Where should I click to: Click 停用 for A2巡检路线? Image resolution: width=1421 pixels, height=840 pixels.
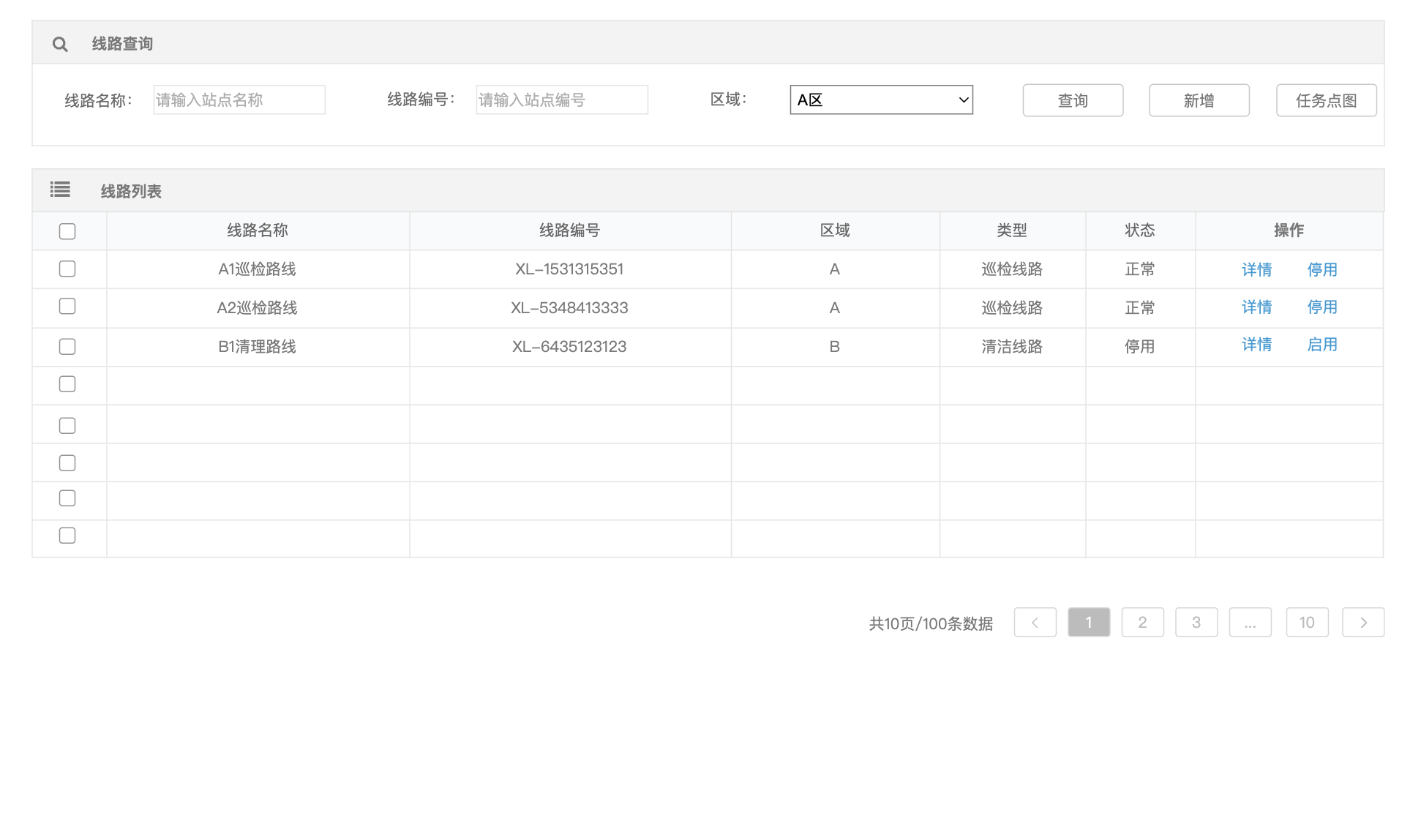tap(1321, 307)
